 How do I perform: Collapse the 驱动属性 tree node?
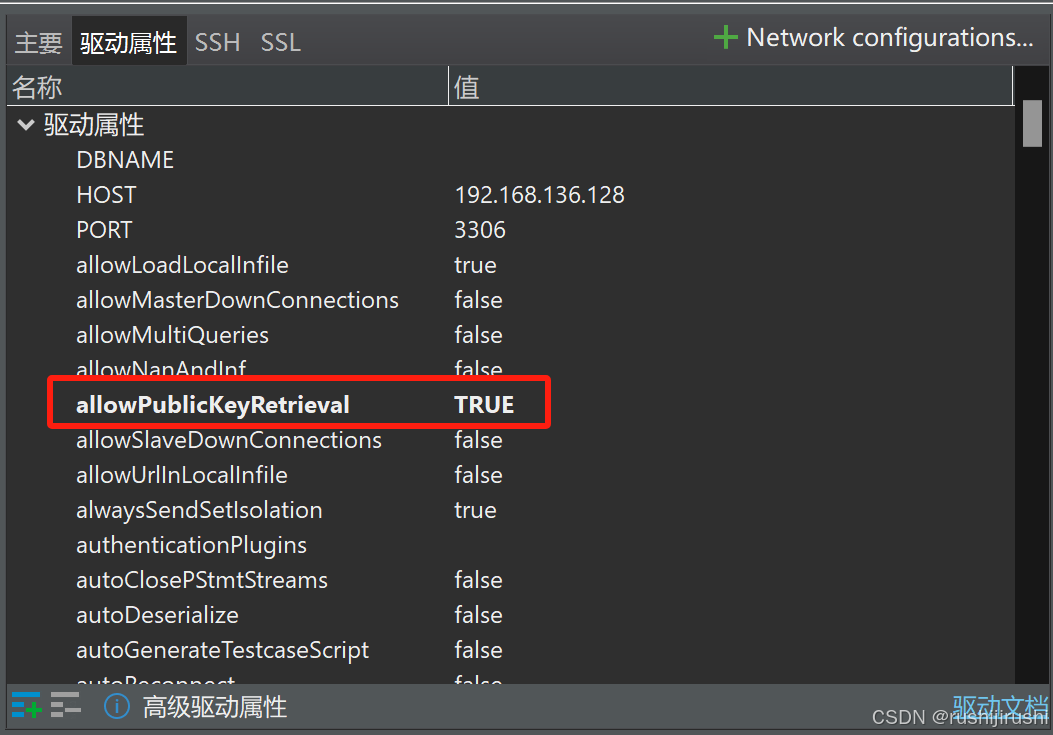click(25, 125)
